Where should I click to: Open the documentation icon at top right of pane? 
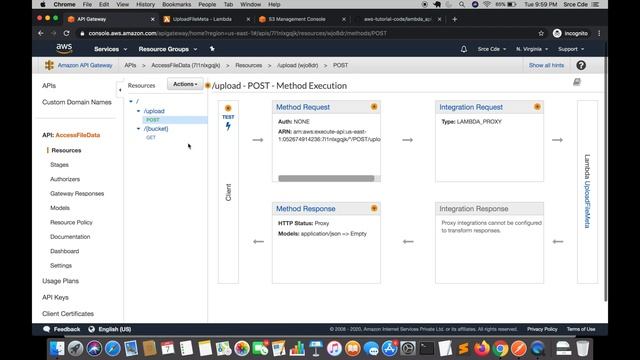coord(577,82)
